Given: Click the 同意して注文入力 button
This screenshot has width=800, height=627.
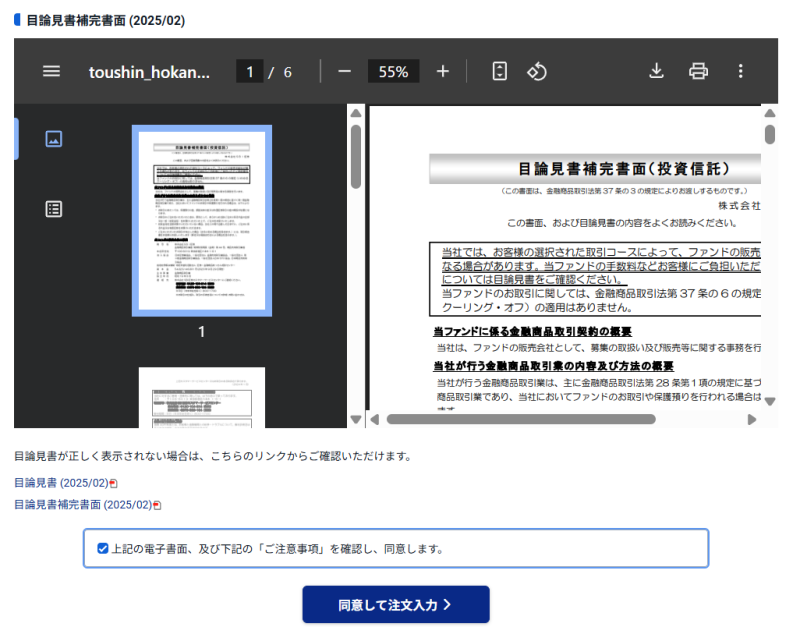Looking at the screenshot, I should point(396,605).
